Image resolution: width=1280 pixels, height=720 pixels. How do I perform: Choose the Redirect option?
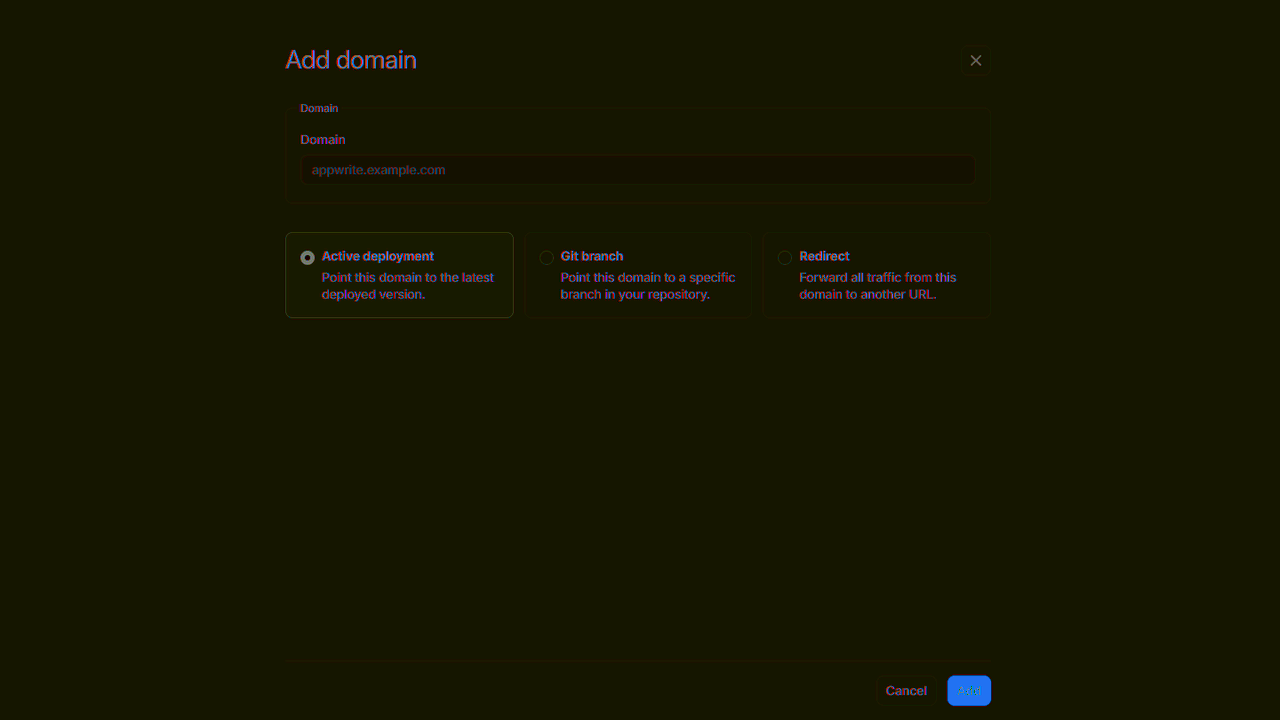point(785,257)
